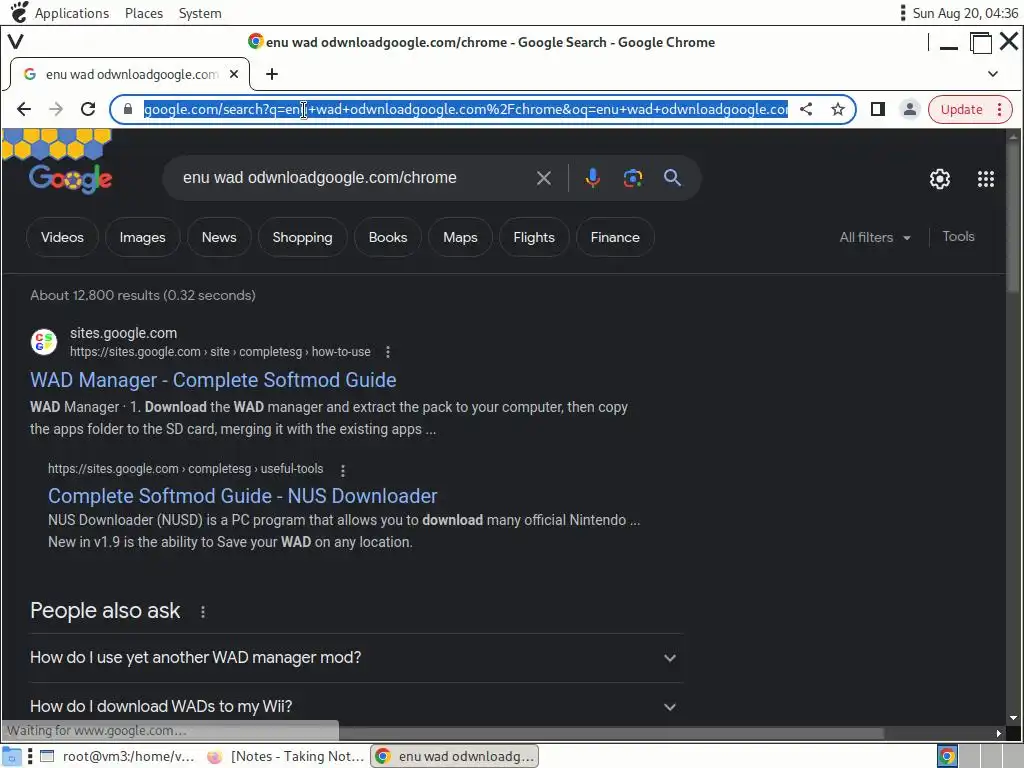Click the date and time clock
Screen dimensions: 1024x768
tap(965, 13)
